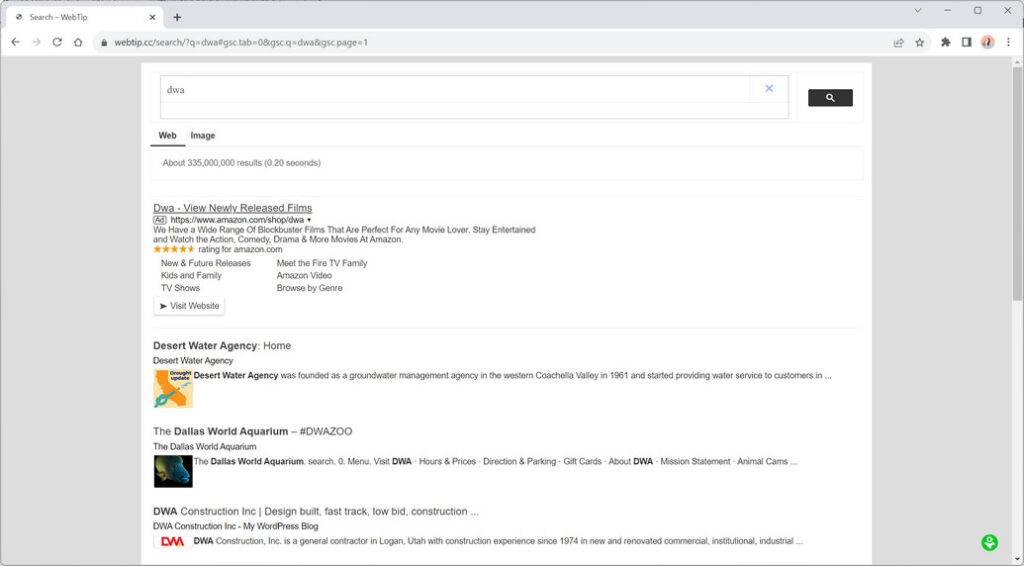The width and height of the screenshot is (1024, 566).
Task: Select the Search – WebTip browser tab
Action: click(85, 18)
